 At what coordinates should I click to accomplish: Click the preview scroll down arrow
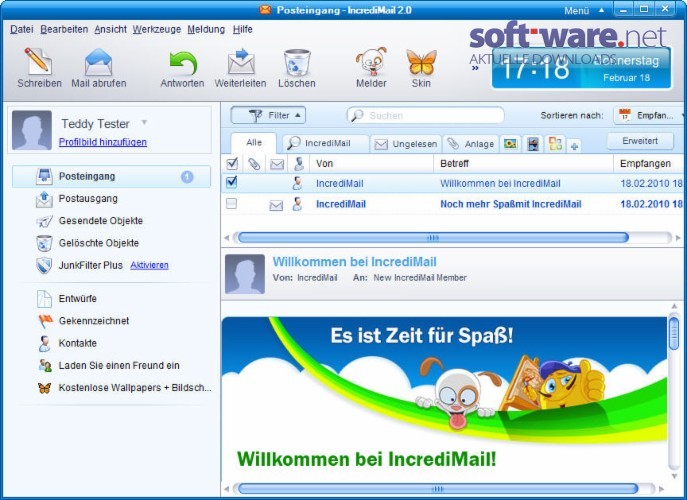tap(674, 476)
